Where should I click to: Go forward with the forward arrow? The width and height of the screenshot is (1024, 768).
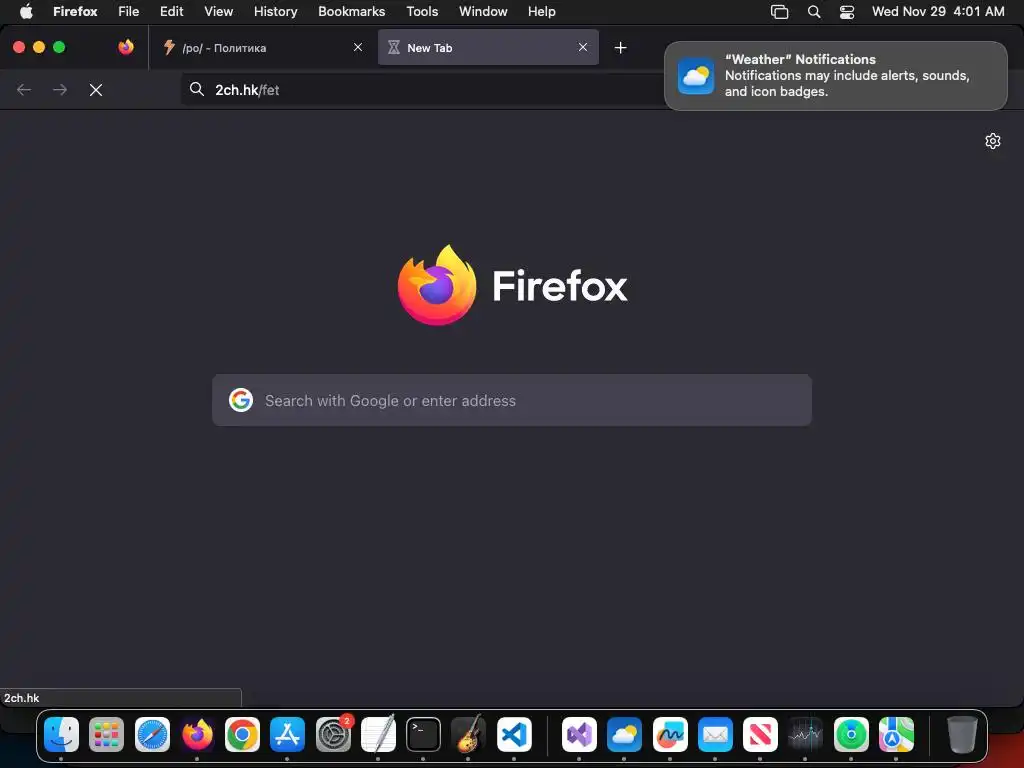[59, 90]
